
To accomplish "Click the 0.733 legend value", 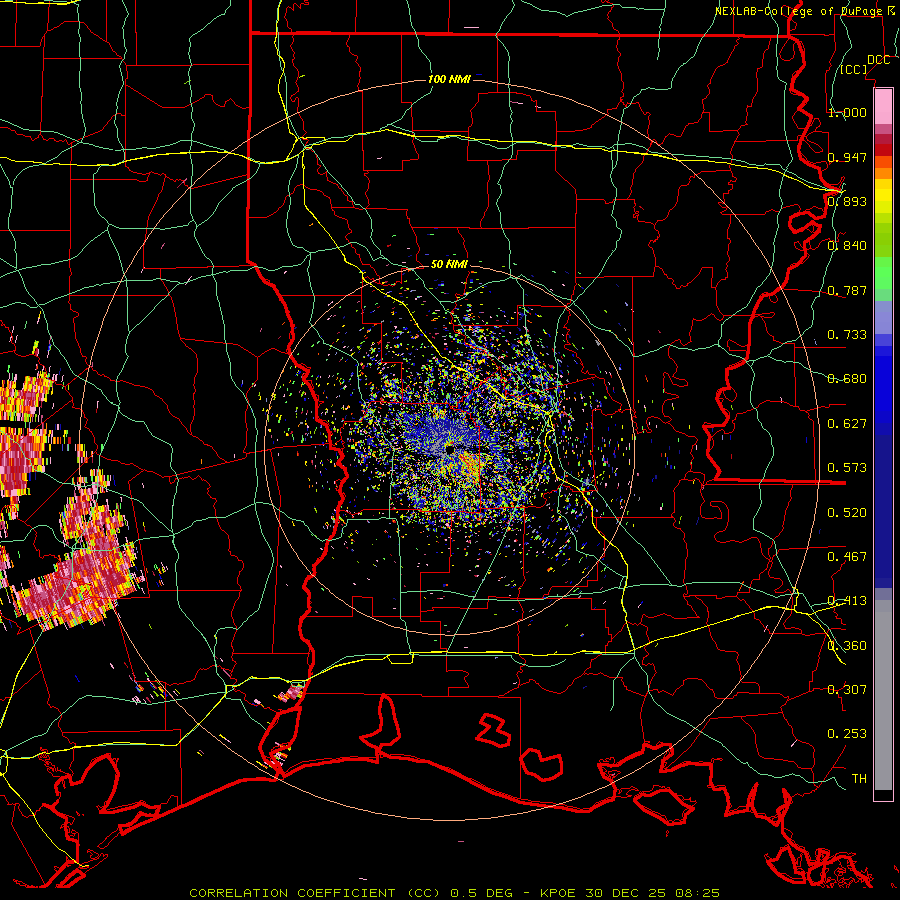I will [847, 335].
